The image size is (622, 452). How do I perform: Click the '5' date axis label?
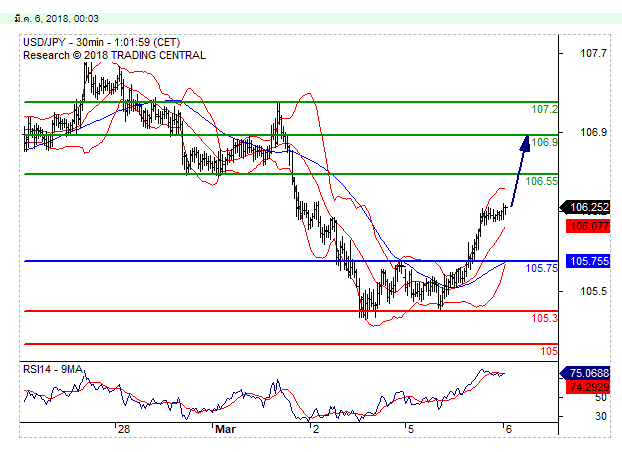[411, 429]
